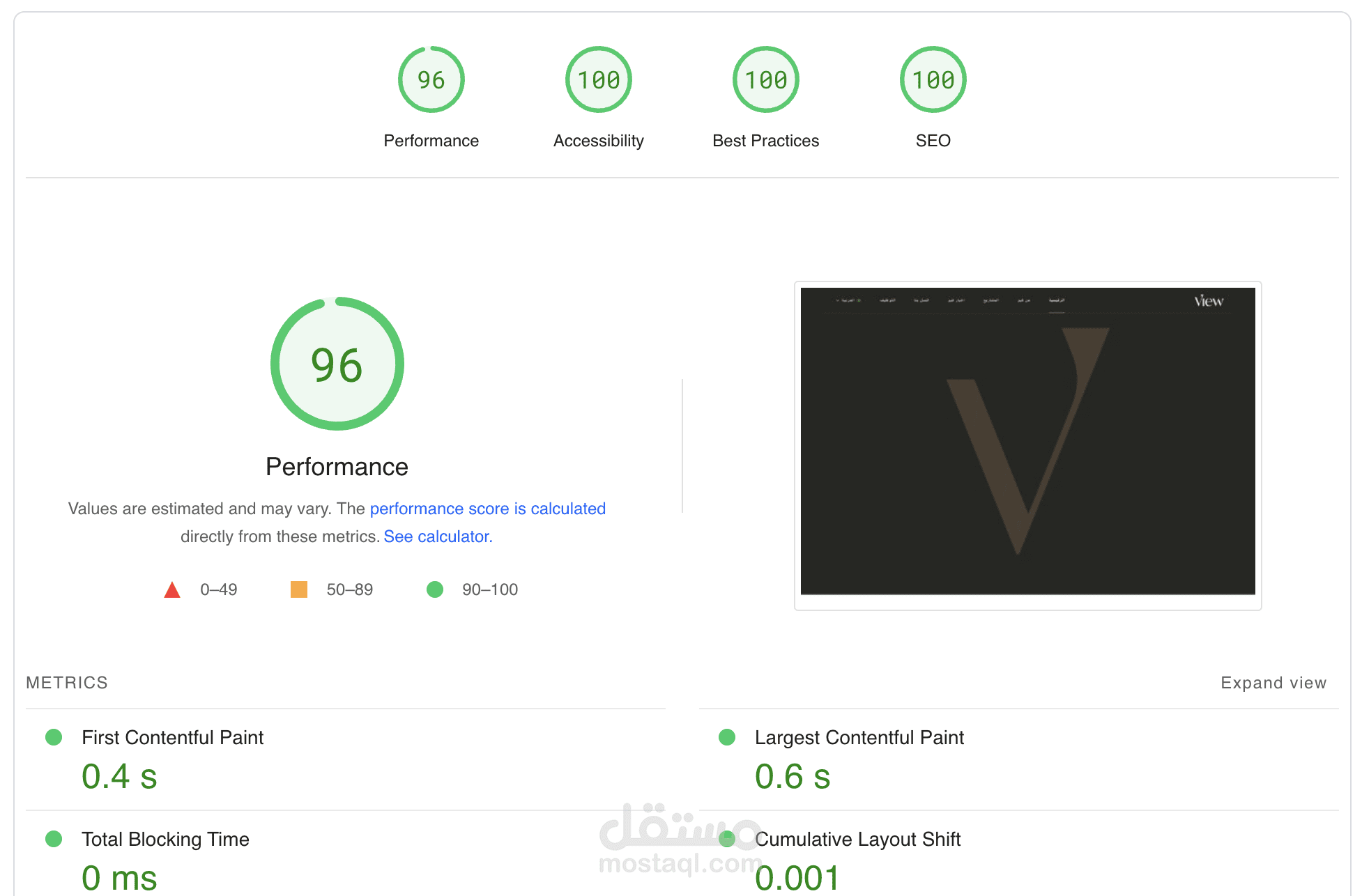This screenshot has height=896, width=1362.
Task: Click green dot beside Largest Contentful Paint
Action: point(727,737)
